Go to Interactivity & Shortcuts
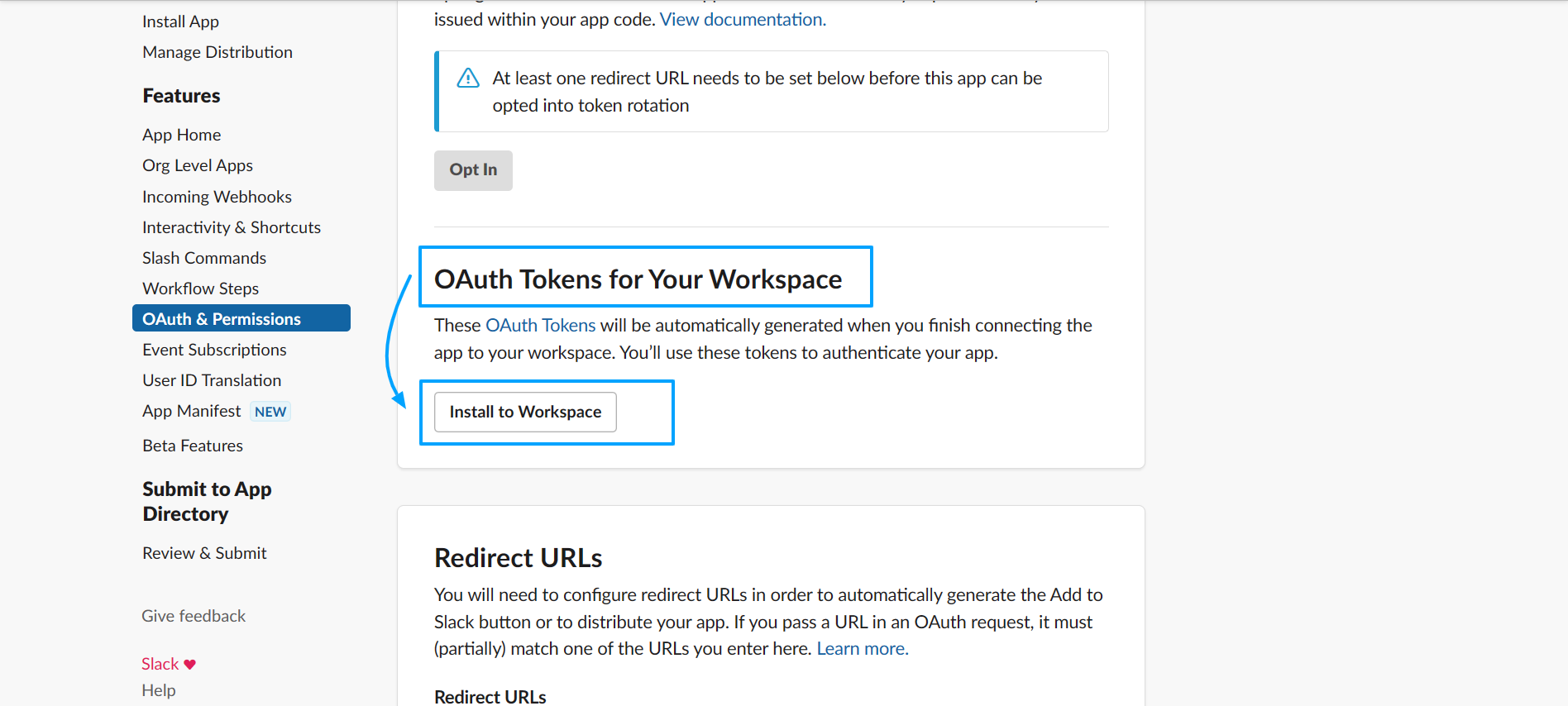Screen dimensions: 1568x706 [232, 227]
